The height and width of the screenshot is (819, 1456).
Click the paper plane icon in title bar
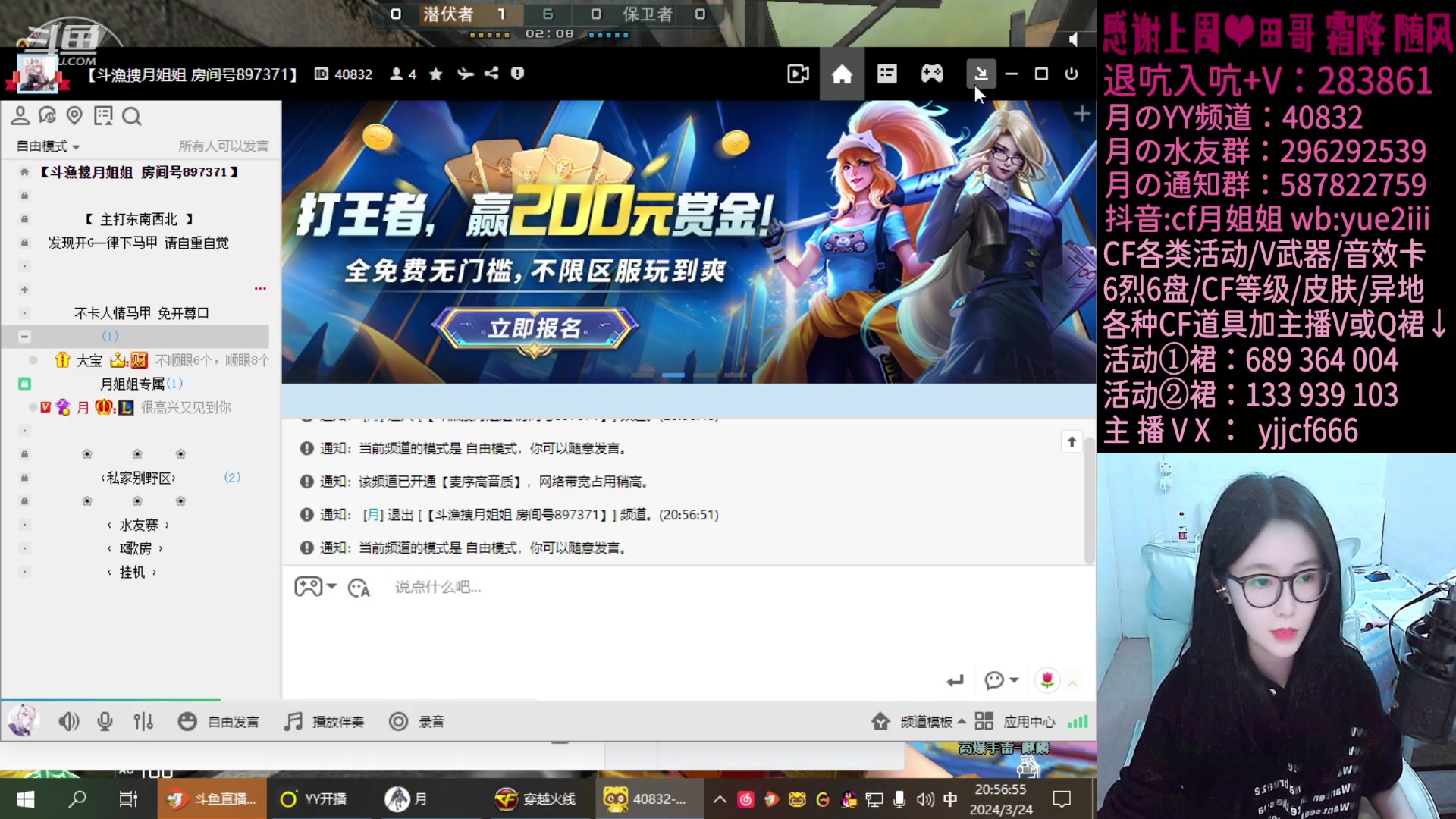point(465,74)
